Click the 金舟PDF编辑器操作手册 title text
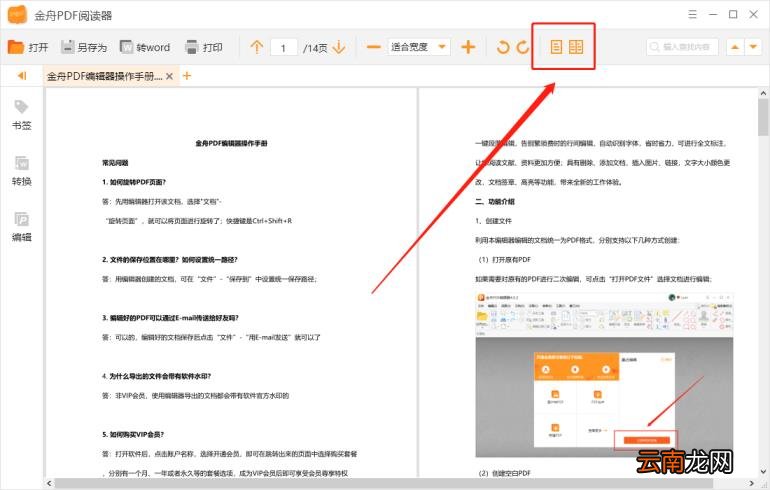Viewport: 770px width, 490px height. click(x=231, y=143)
